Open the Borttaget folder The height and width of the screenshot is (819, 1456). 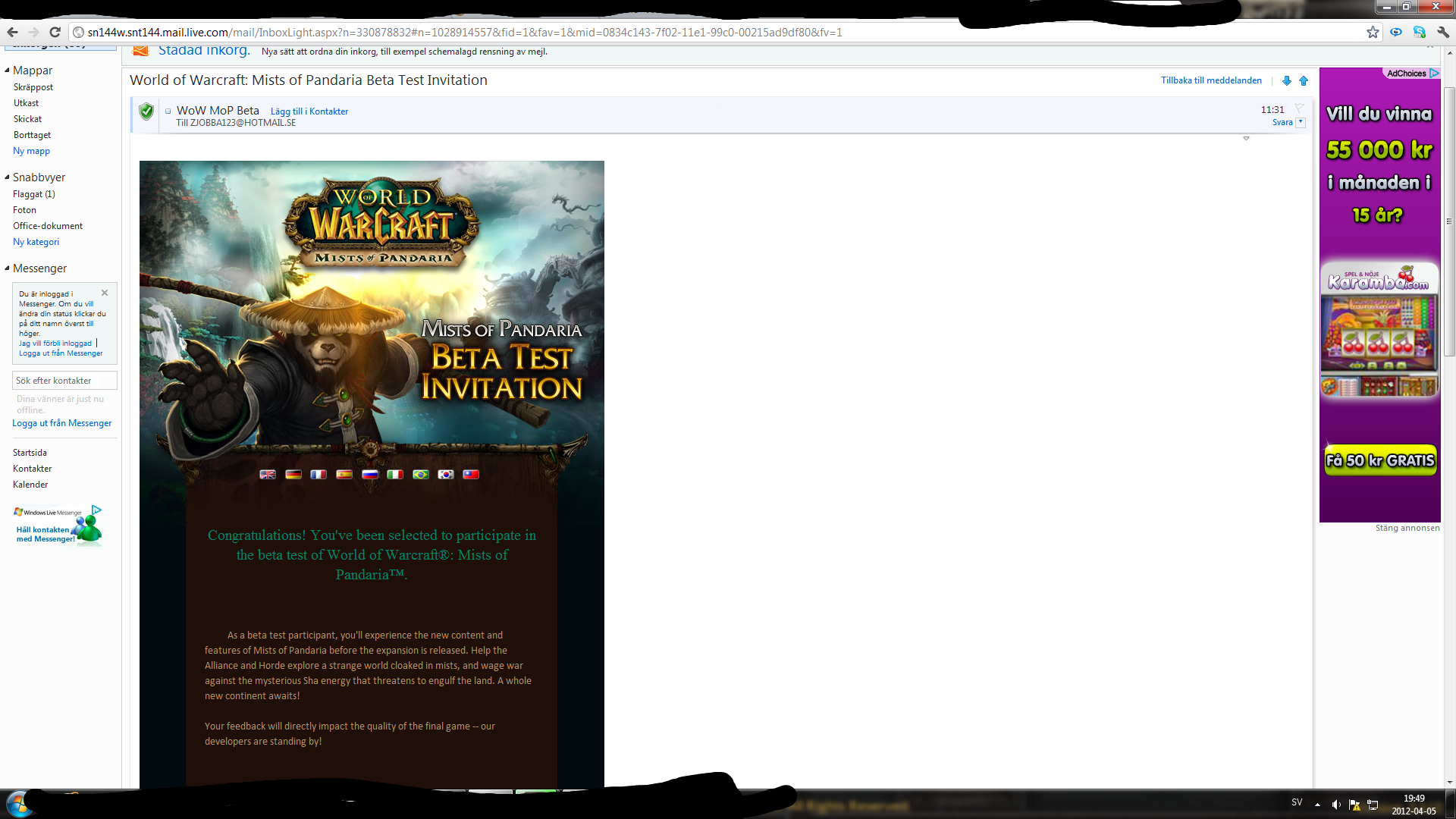tap(32, 135)
